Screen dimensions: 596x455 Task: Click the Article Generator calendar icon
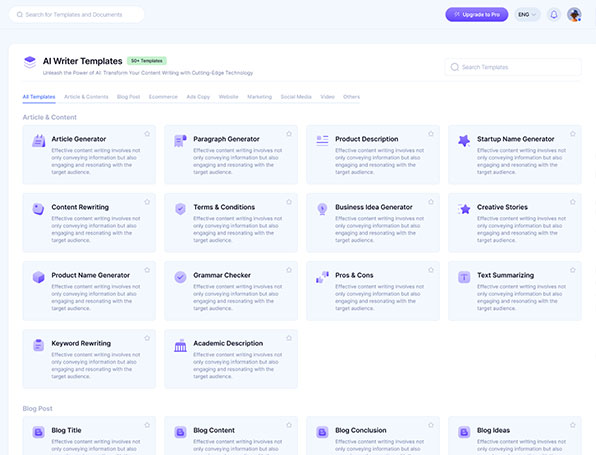[x=38, y=141]
